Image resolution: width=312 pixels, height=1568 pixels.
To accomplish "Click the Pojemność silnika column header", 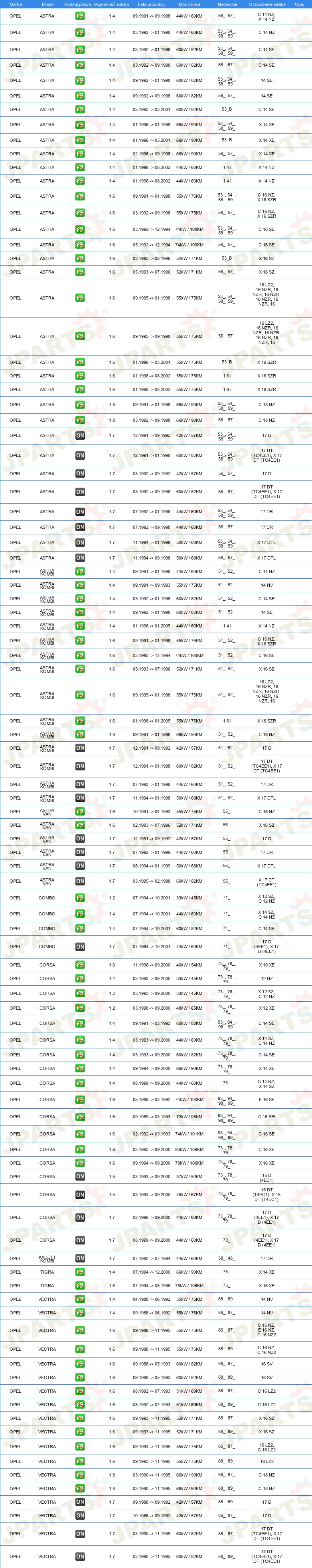I will point(111,4).
